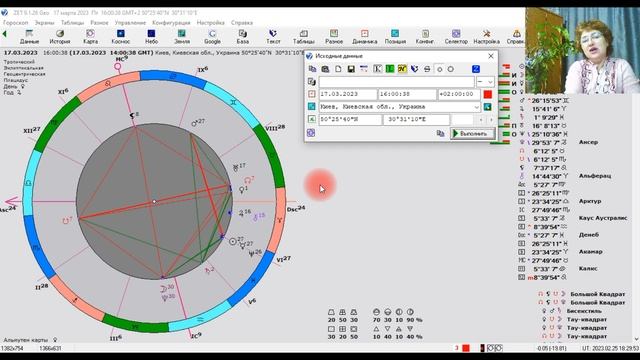Viewport: 640px width, 360px height.
Task: Select the Арктур star label
Action: (x=590, y=201)
